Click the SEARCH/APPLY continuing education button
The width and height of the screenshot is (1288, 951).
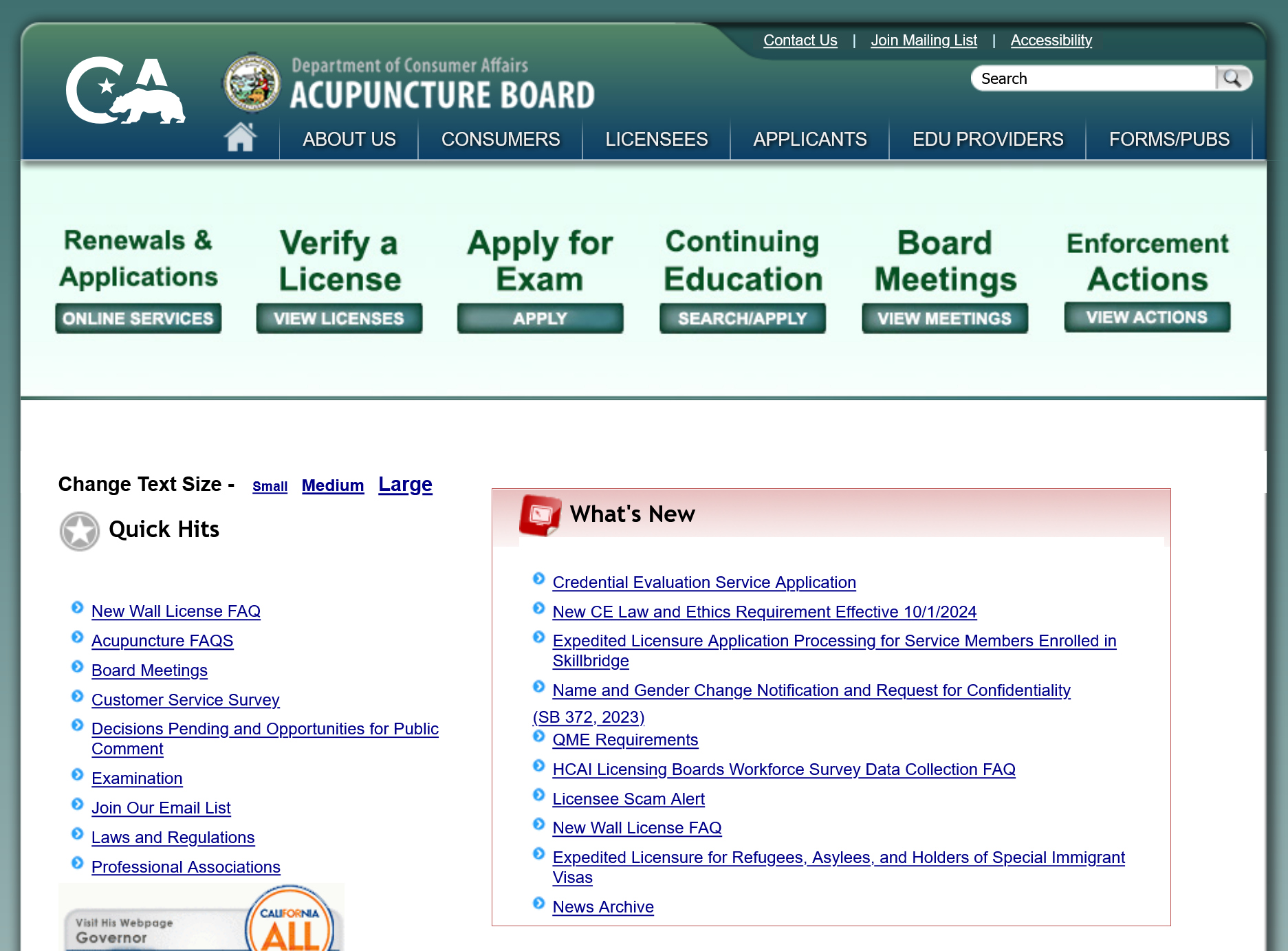[x=742, y=318]
